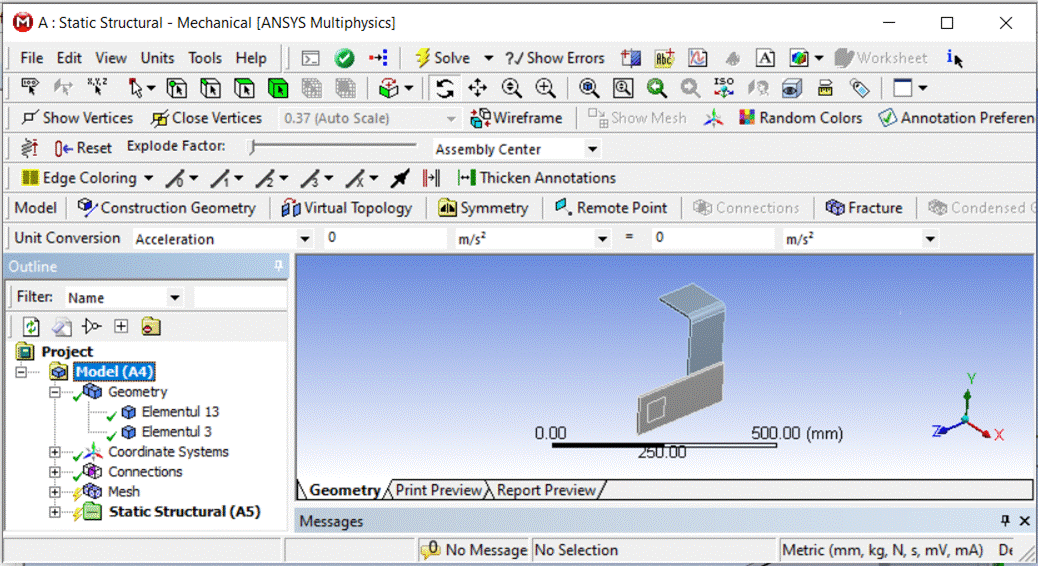Activate the Box Zoom tool

click(545, 87)
